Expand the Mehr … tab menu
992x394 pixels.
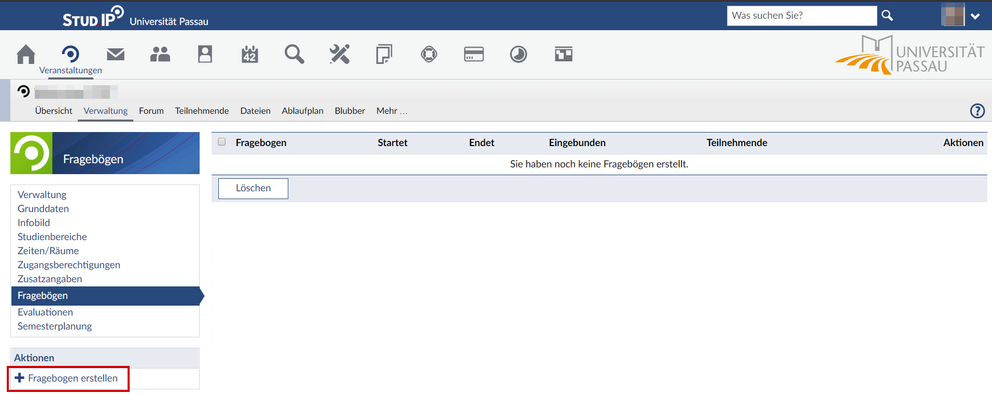392,111
